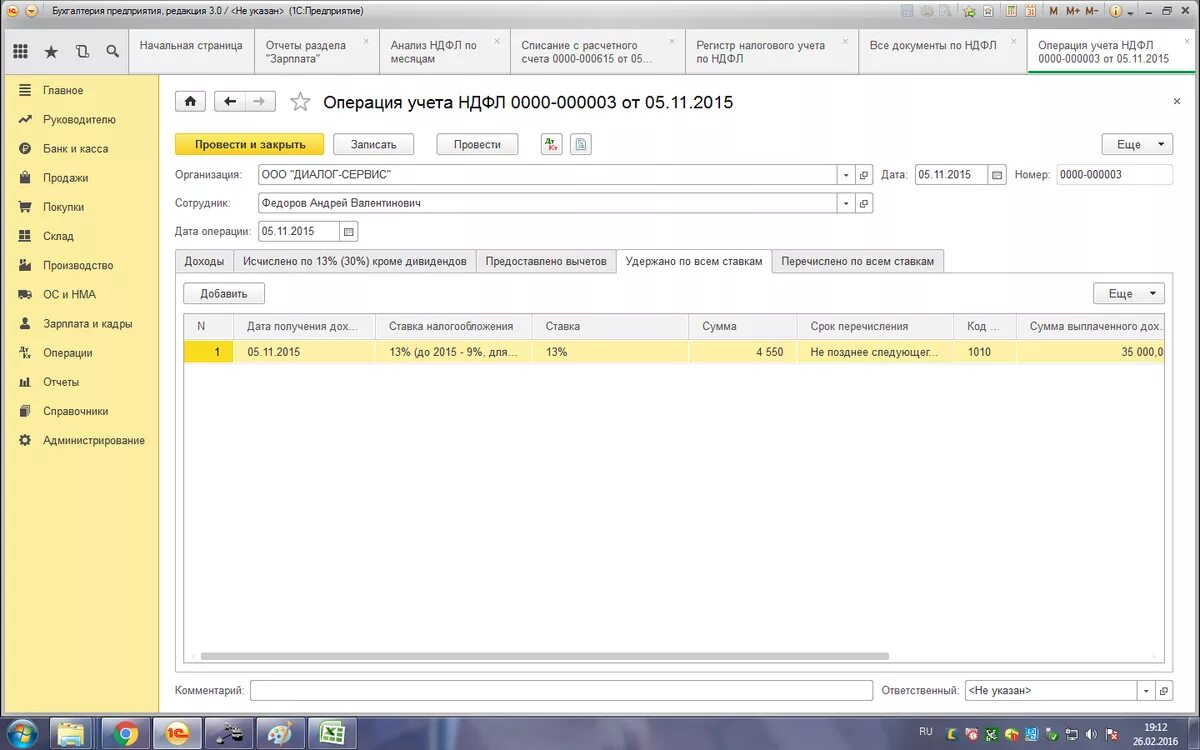Add link to favorites green-arrow star icon
1200x750 pixels.
[969, 11]
